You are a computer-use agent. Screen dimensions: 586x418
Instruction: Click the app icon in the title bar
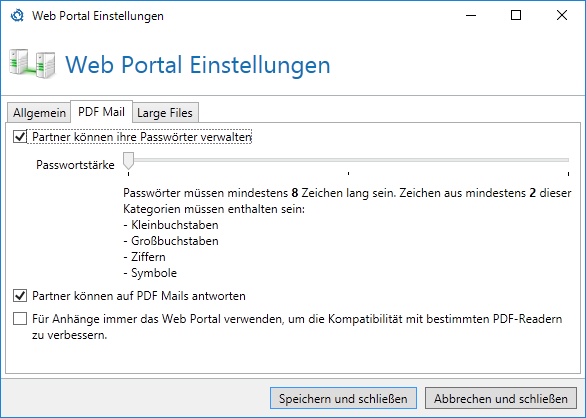[17, 16]
